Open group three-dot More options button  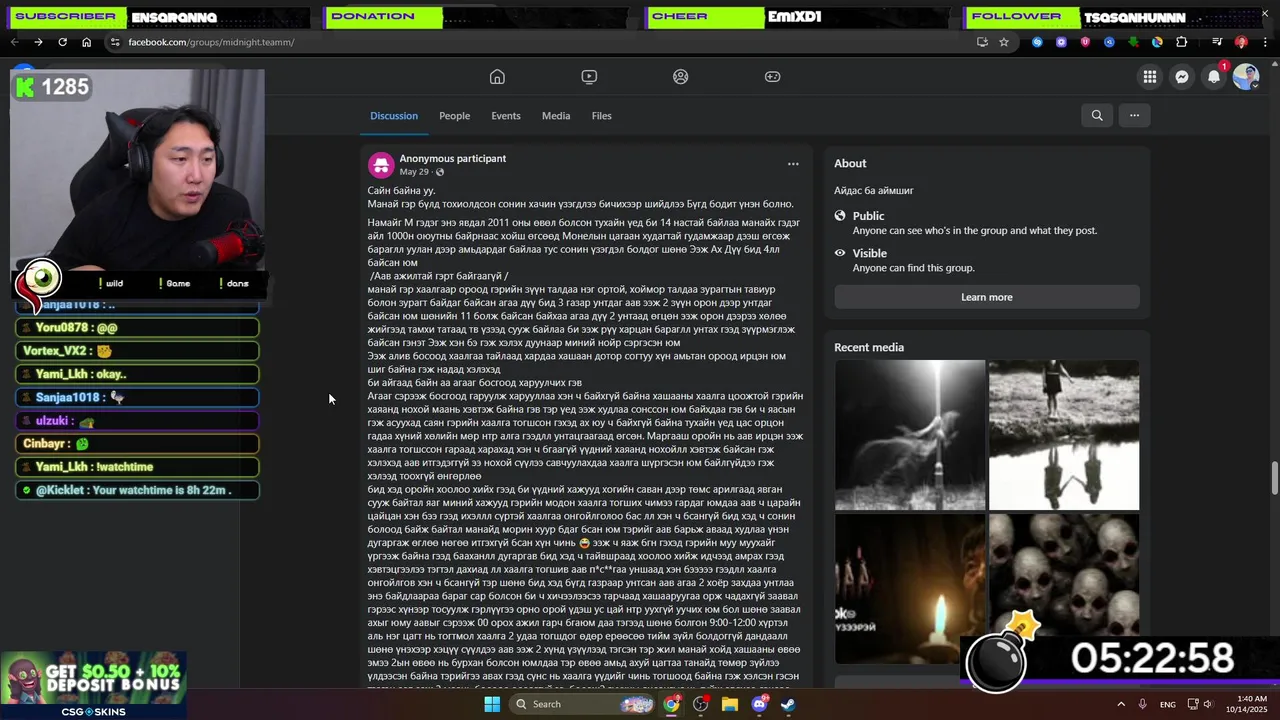[x=1134, y=115]
